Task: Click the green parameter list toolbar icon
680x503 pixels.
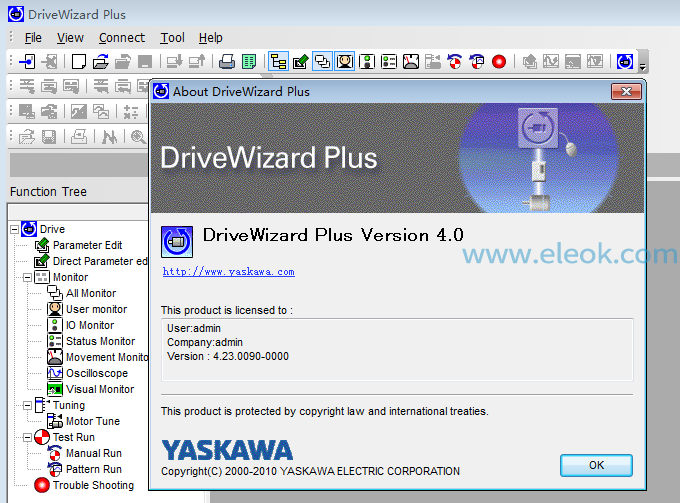Action: point(249,62)
